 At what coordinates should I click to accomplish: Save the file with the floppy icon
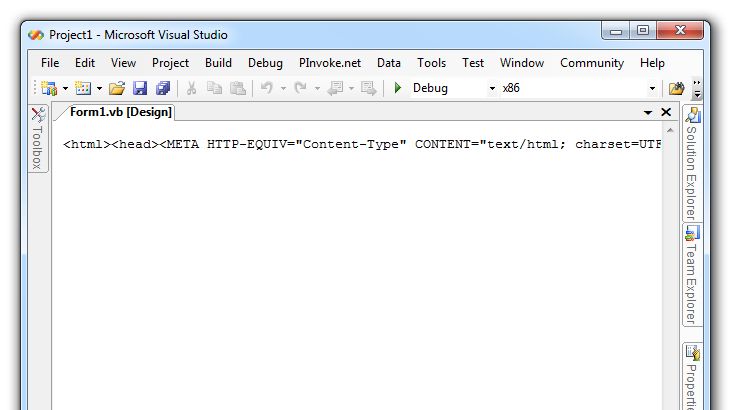tap(140, 88)
